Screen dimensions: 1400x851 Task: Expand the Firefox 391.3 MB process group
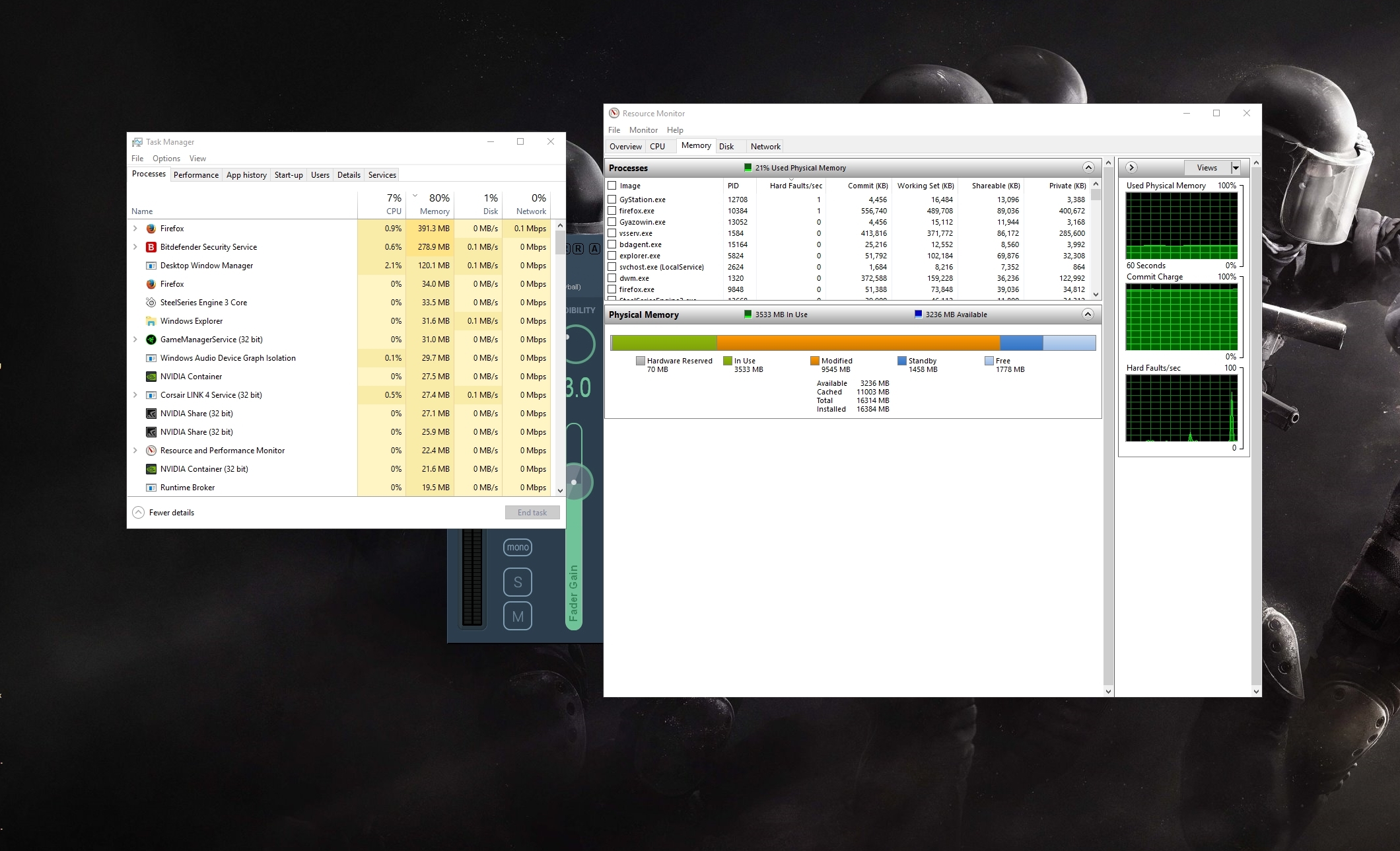click(135, 229)
